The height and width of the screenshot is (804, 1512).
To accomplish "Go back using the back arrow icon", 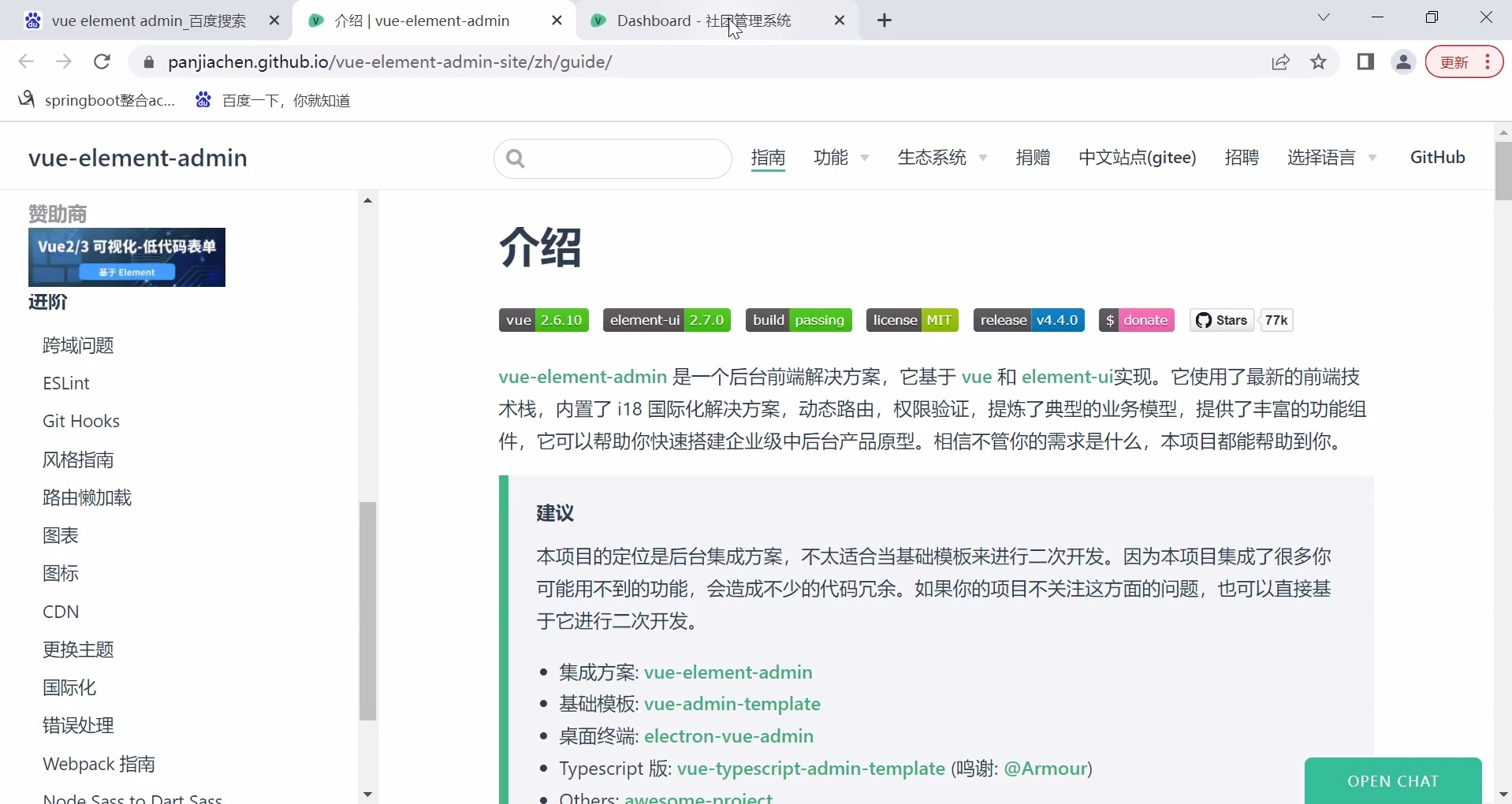I will (x=26, y=62).
